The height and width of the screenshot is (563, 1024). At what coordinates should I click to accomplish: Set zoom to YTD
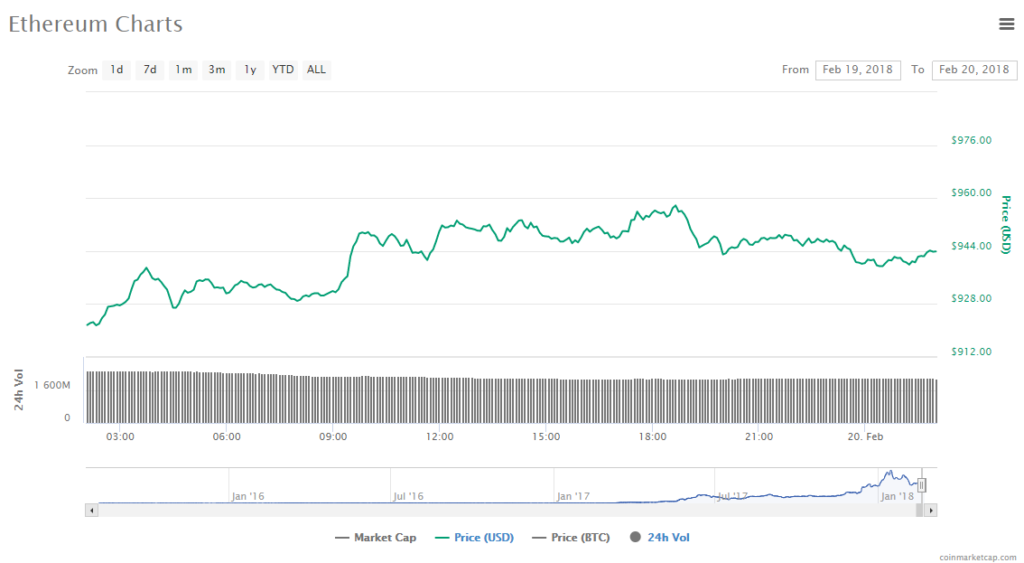click(283, 70)
